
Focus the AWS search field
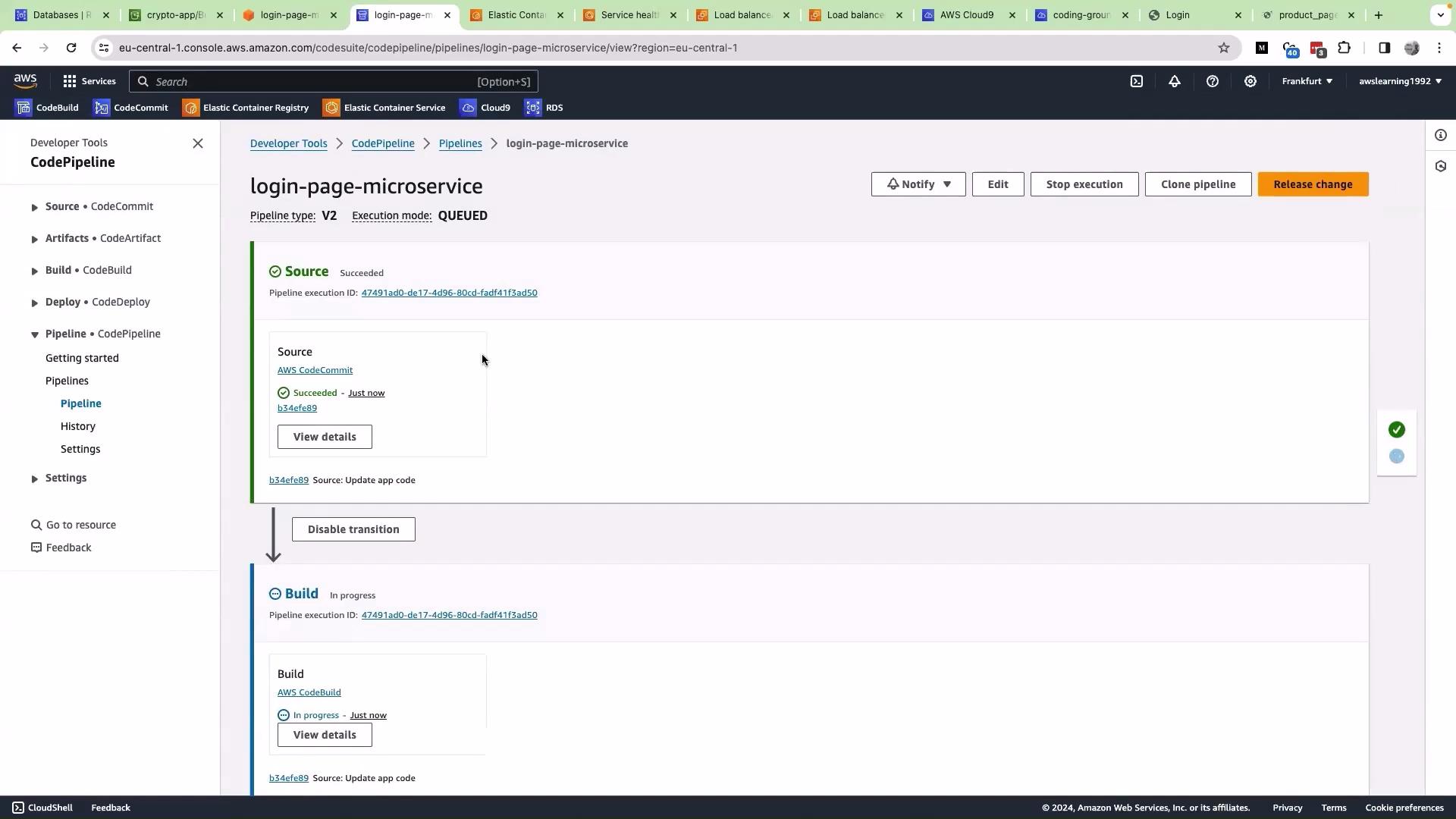click(x=334, y=81)
